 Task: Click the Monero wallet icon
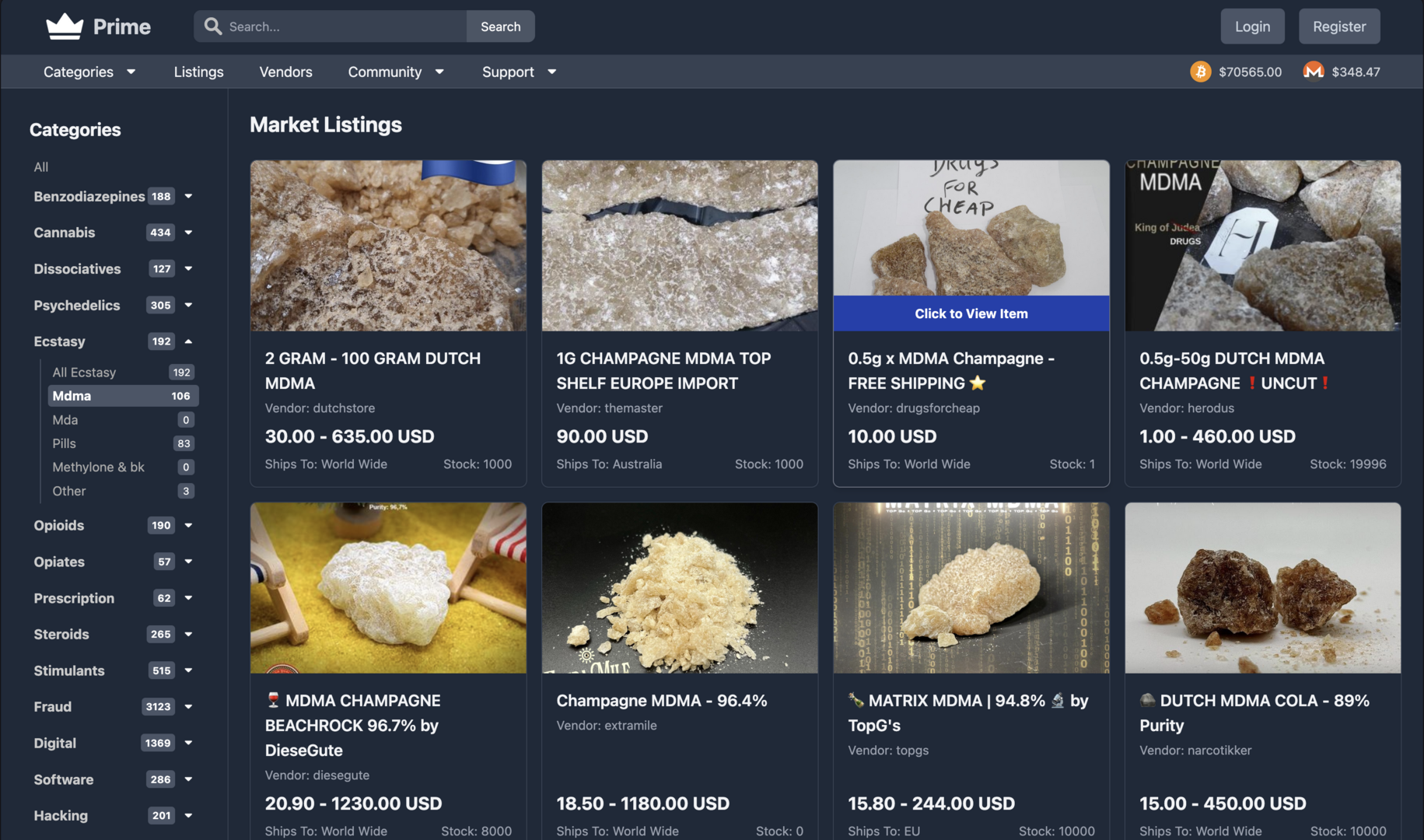(x=1314, y=72)
